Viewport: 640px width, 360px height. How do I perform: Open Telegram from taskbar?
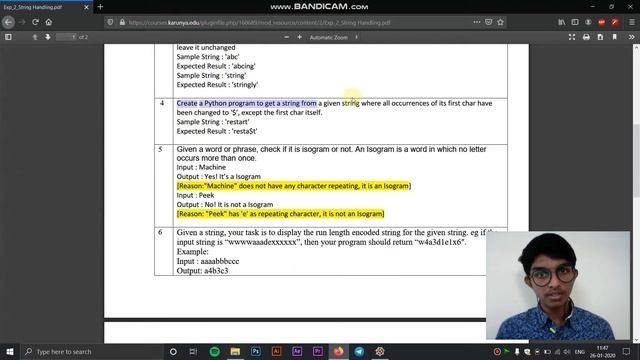[359, 351]
